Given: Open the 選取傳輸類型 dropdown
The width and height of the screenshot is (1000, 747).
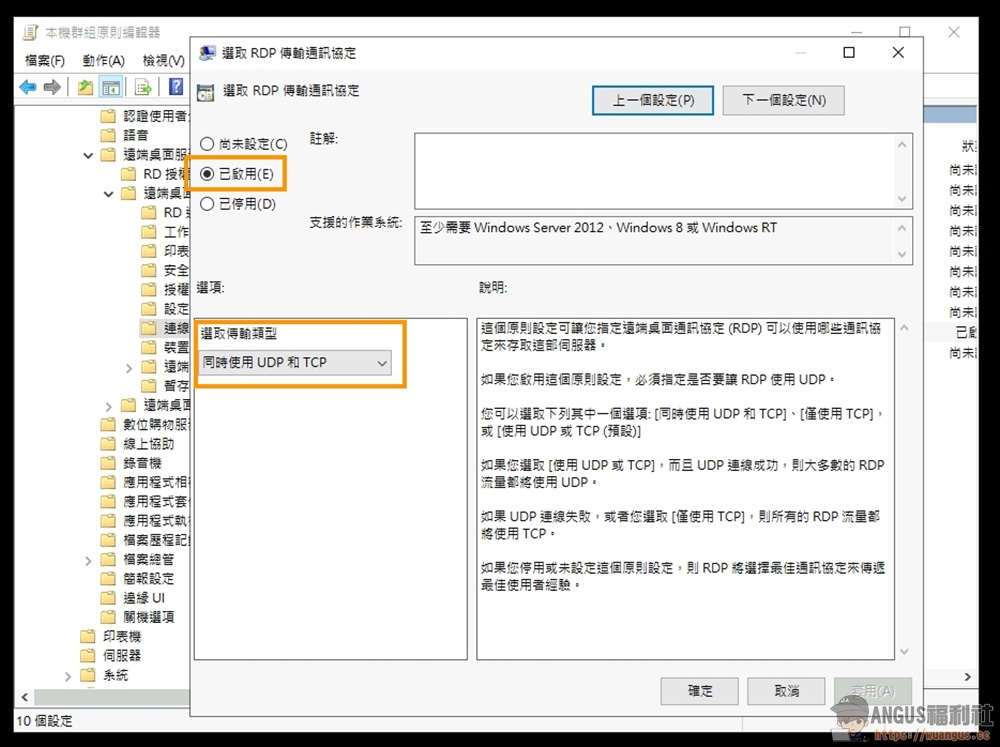Looking at the screenshot, I should click(295, 363).
